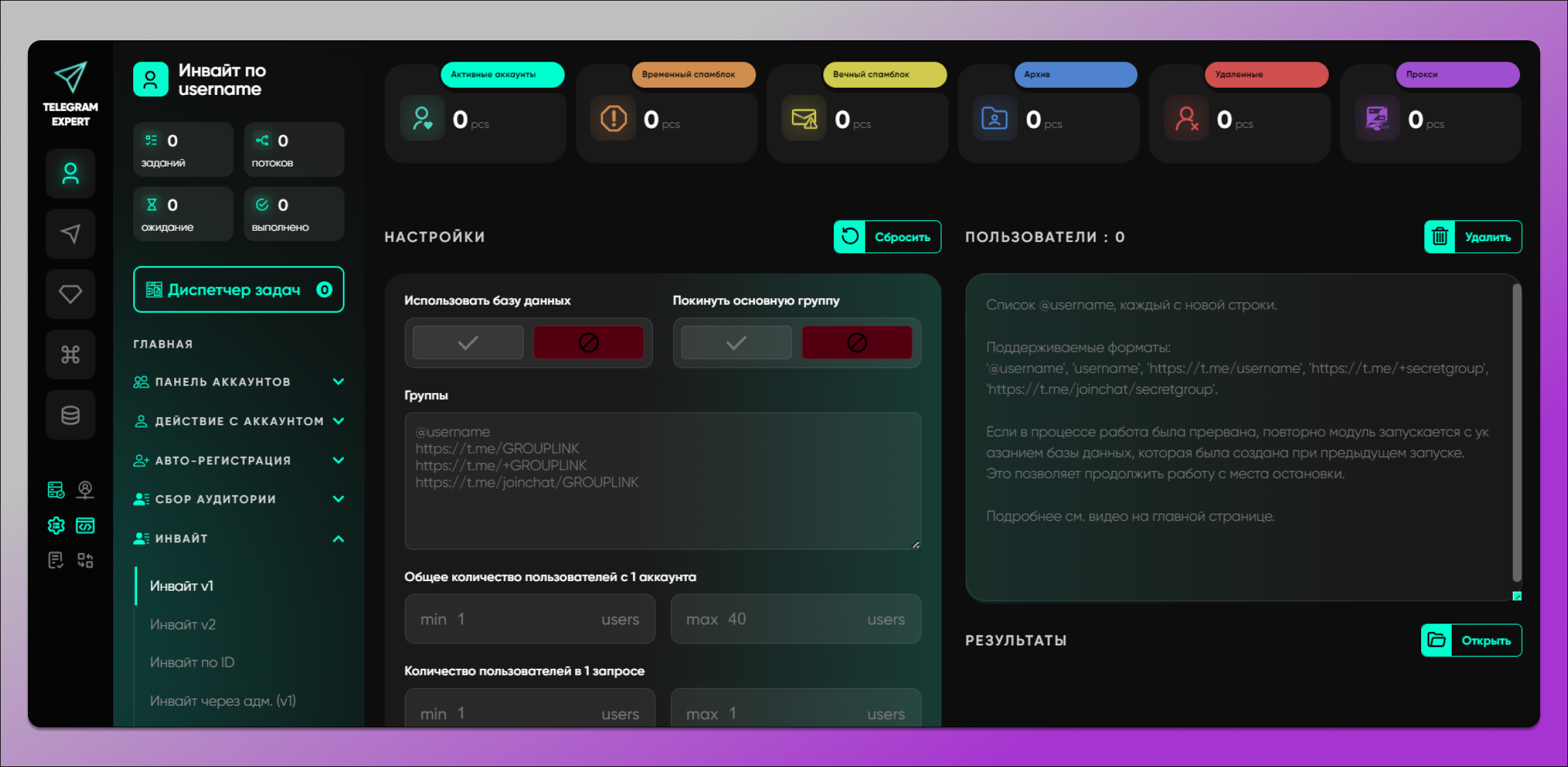Open the settings gear icon at sidebar bottom
1568x767 pixels.
[x=56, y=525]
